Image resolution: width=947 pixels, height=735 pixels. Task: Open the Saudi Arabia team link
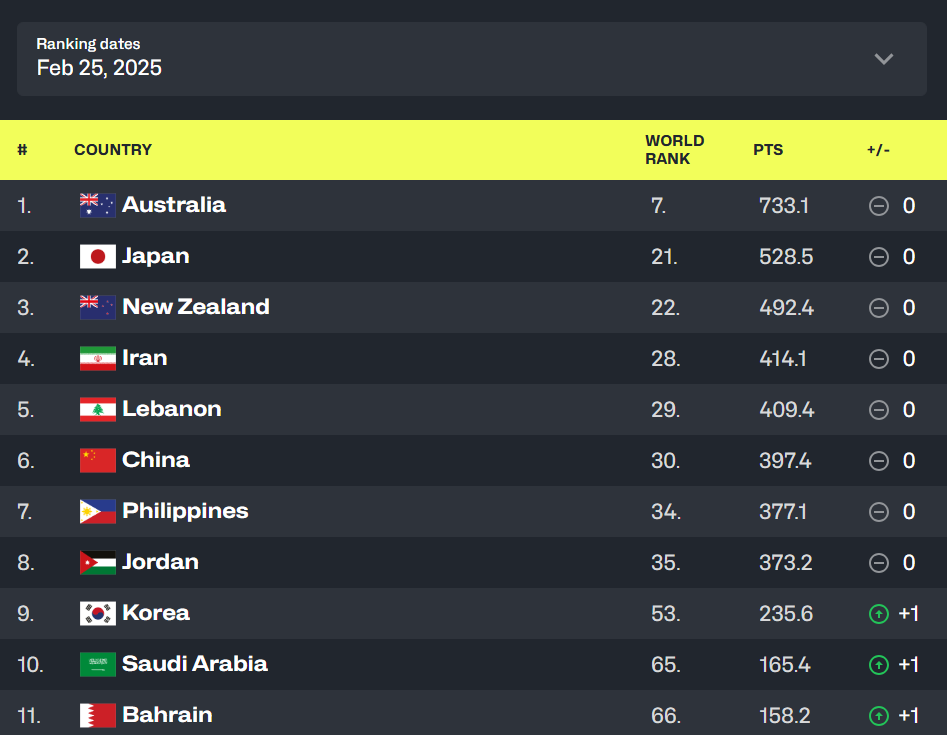pyautogui.click(x=195, y=664)
